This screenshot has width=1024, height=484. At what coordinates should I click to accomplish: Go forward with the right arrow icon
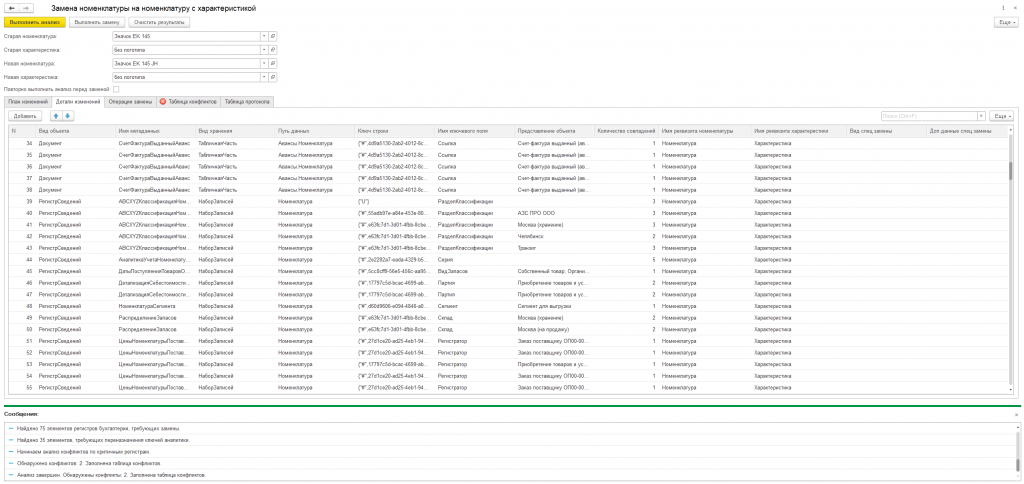26,8
